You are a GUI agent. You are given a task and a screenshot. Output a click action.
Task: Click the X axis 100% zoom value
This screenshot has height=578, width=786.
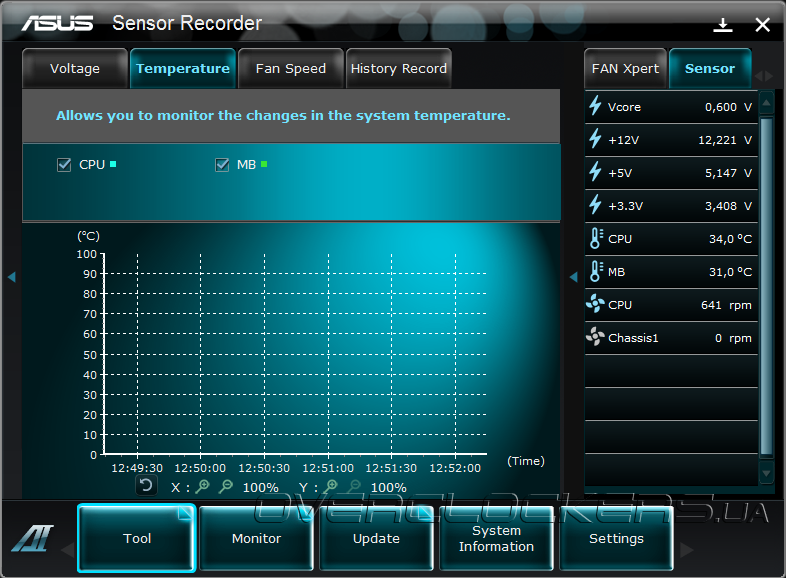[261, 487]
